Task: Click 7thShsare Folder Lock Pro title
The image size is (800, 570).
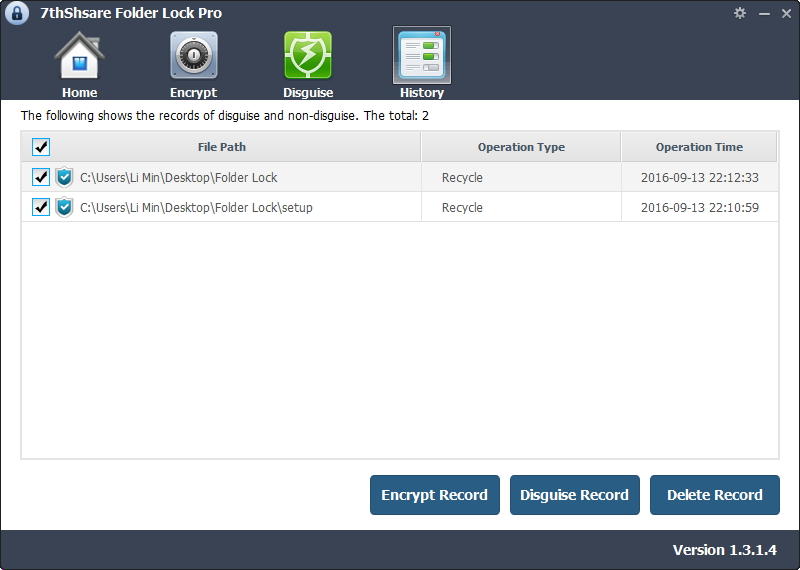Action: click(131, 13)
